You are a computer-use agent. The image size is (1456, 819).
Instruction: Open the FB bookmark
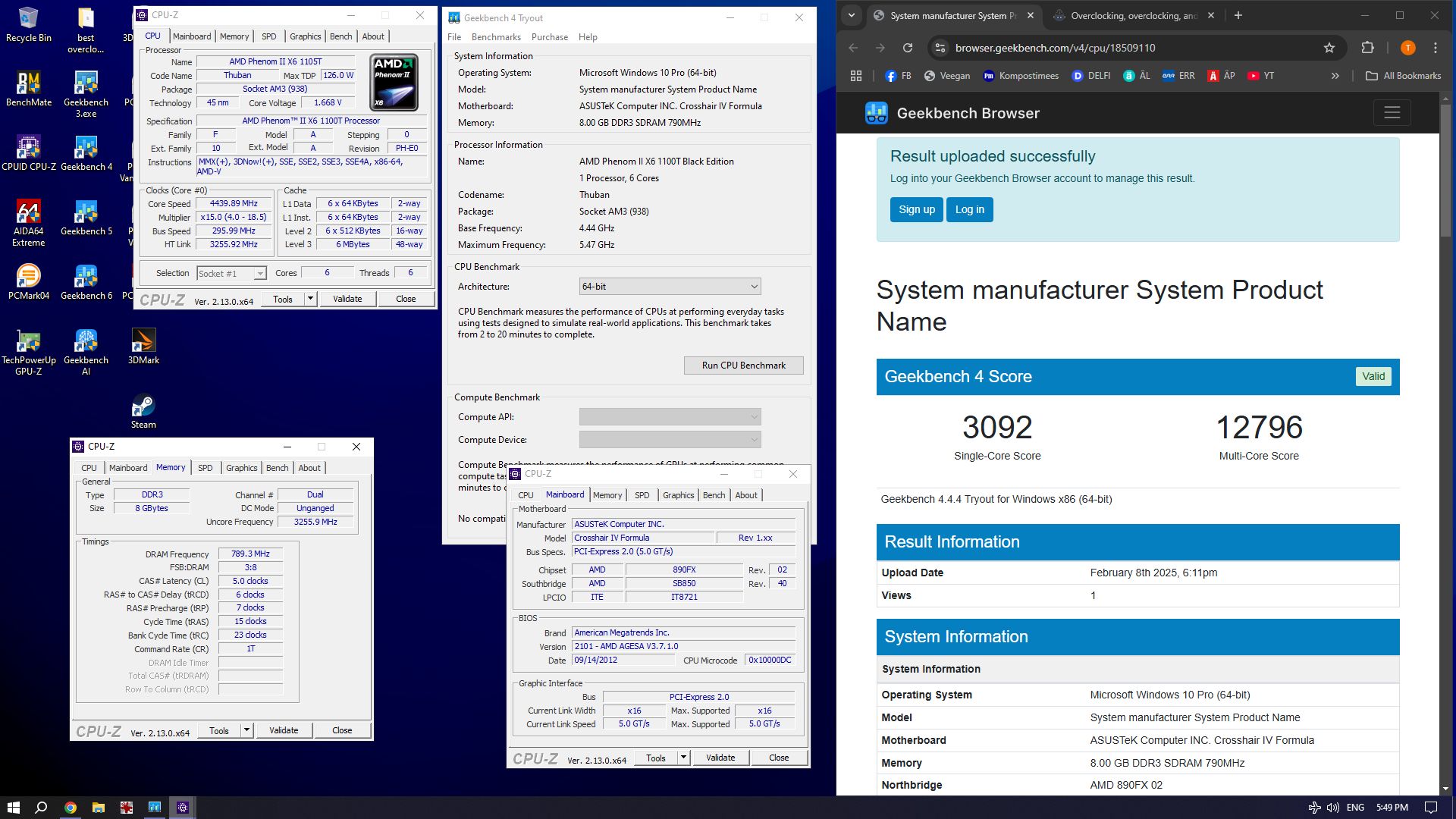[898, 76]
